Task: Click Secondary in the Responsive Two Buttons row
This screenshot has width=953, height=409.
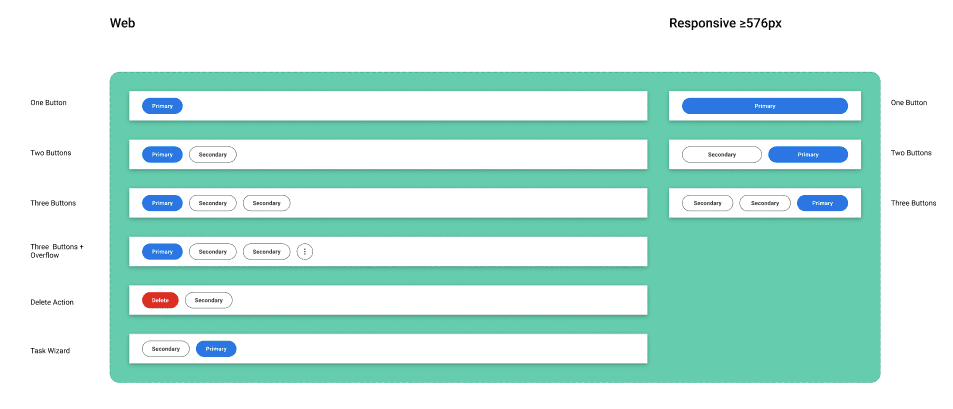Action: 722,155
